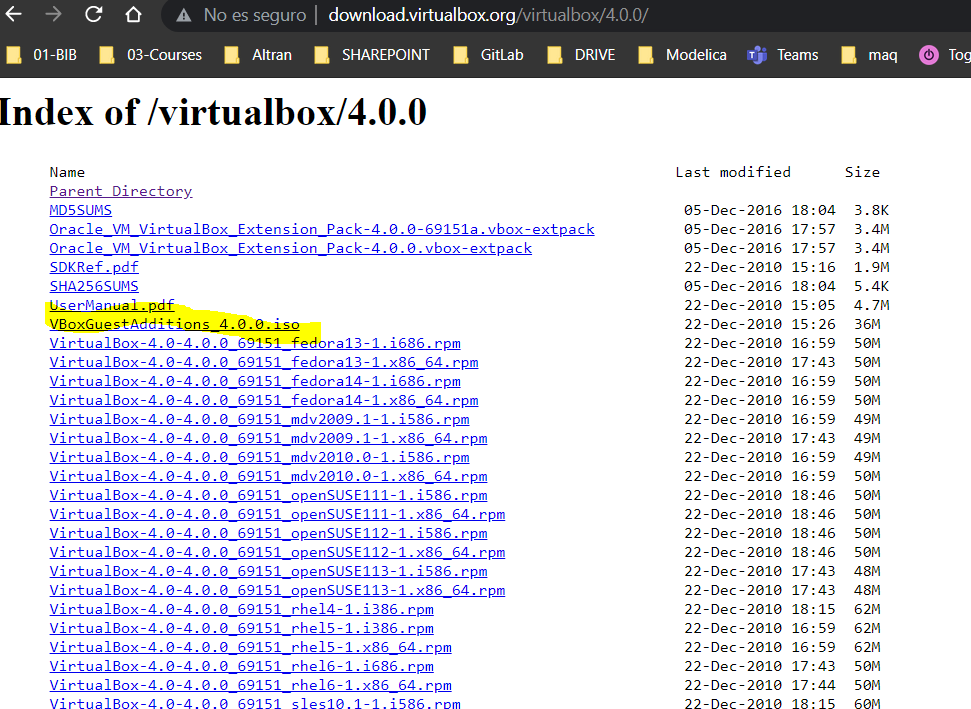Open the Altran bookmark folder
Viewport: 971px width, 709px height.
(258, 55)
